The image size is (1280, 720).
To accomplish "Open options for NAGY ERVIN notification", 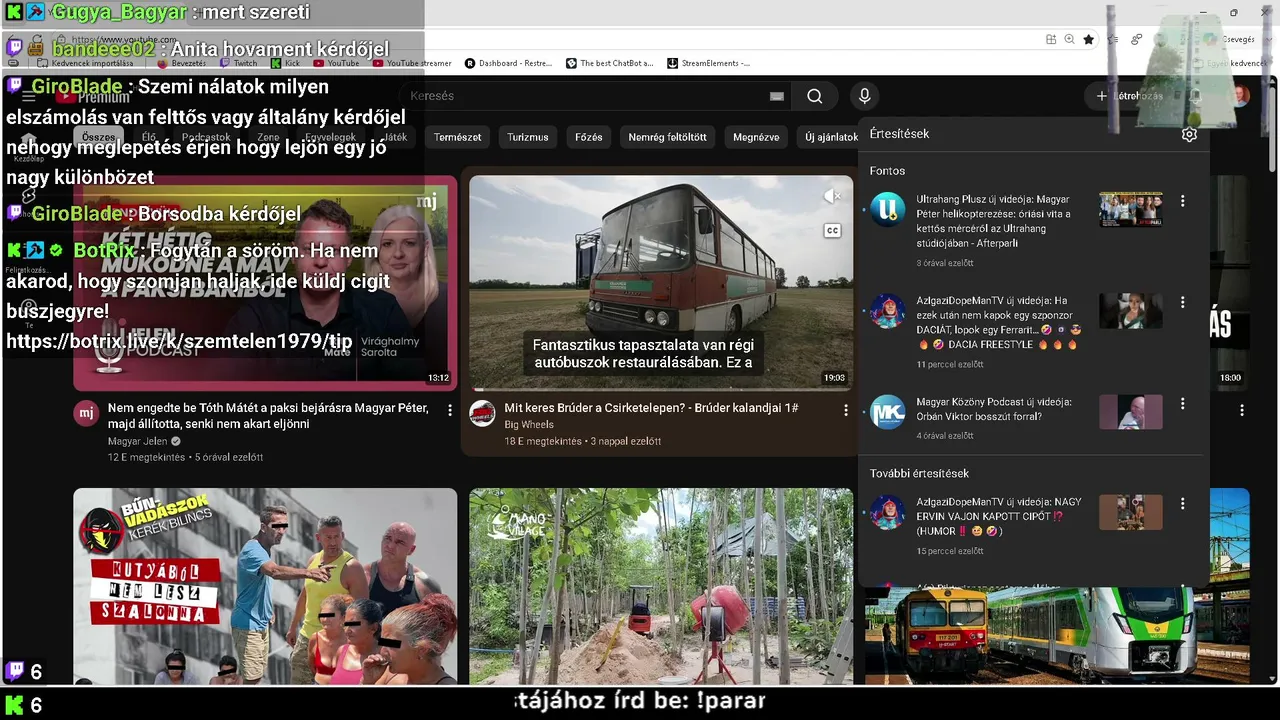I will click(x=1183, y=504).
